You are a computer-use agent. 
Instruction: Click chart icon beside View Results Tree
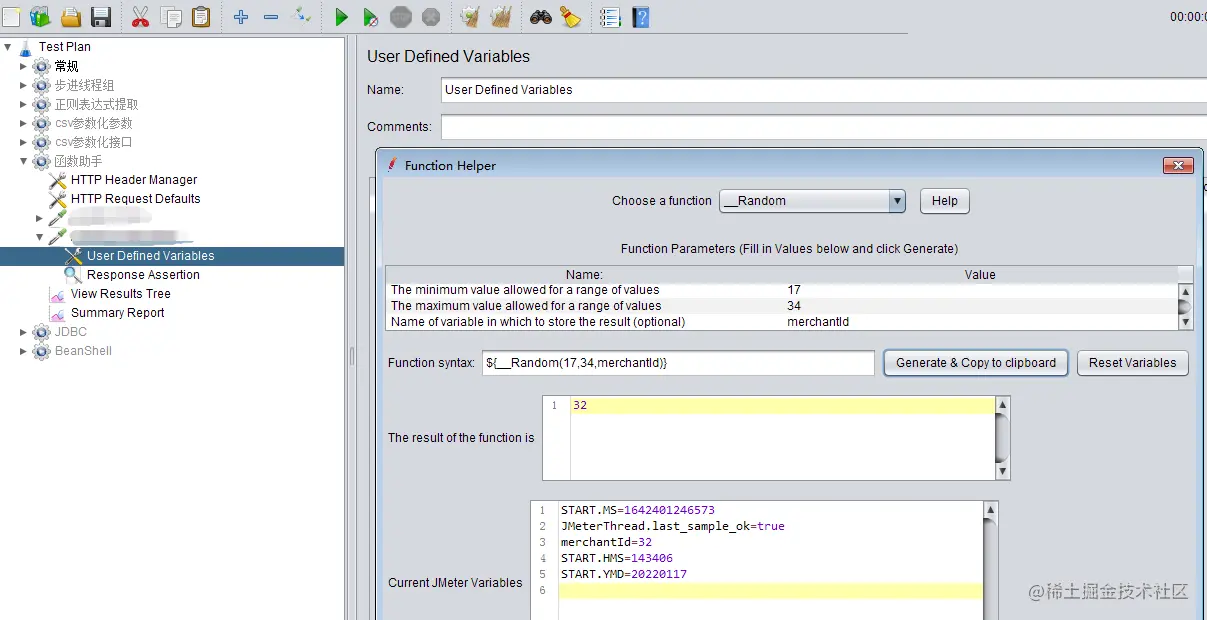[x=57, y=294]
